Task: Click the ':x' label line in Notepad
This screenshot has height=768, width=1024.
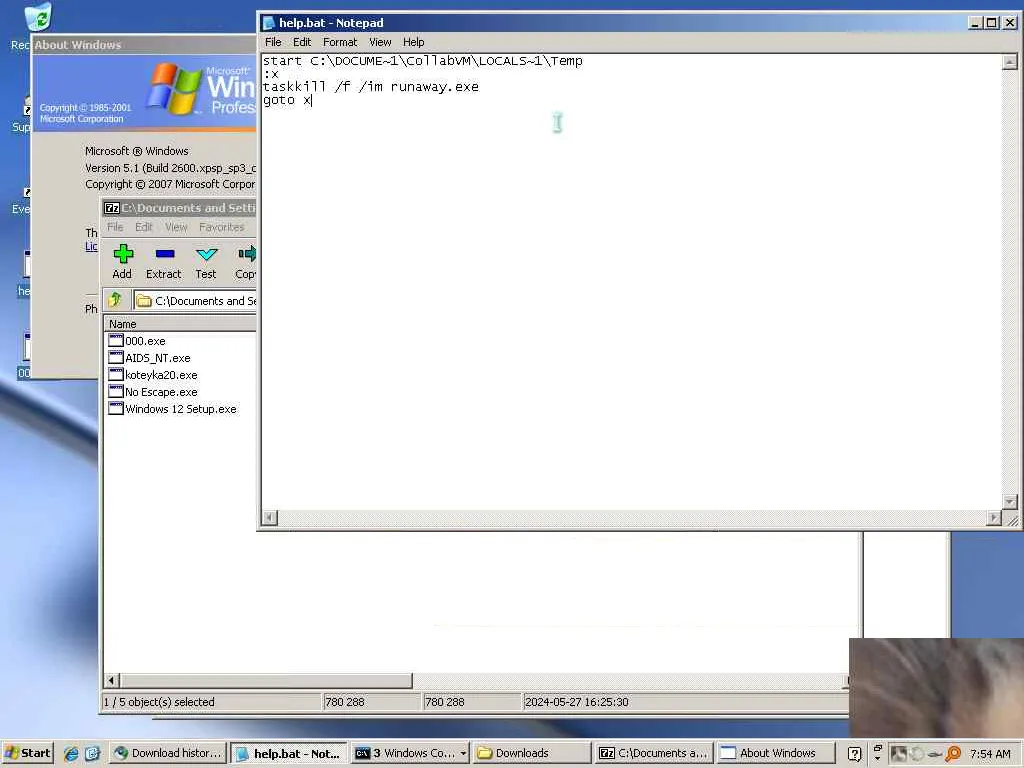Action: (270, 74)
